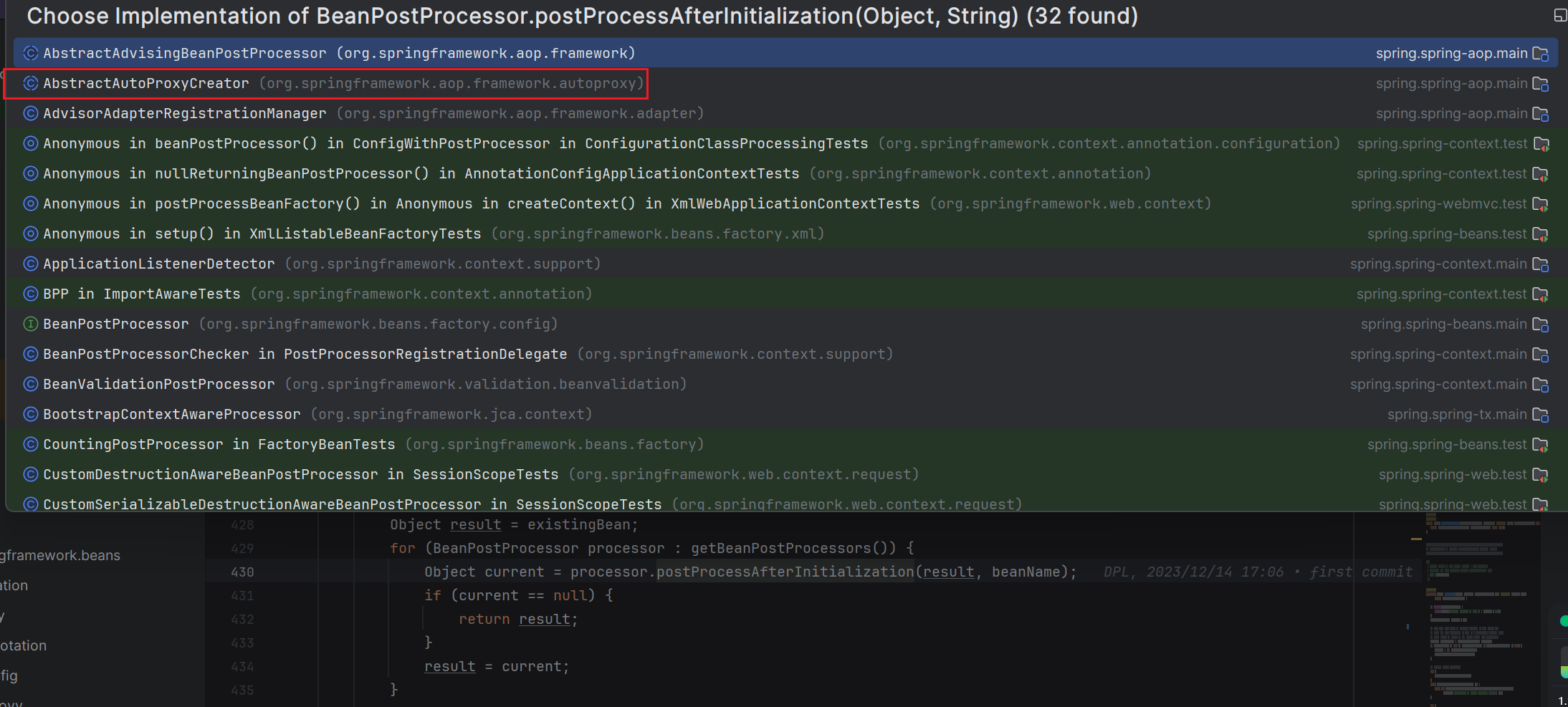Select BPP in ImportAwareTests row
This screenshot has height=707, width=1568.
tap(785, 294)
